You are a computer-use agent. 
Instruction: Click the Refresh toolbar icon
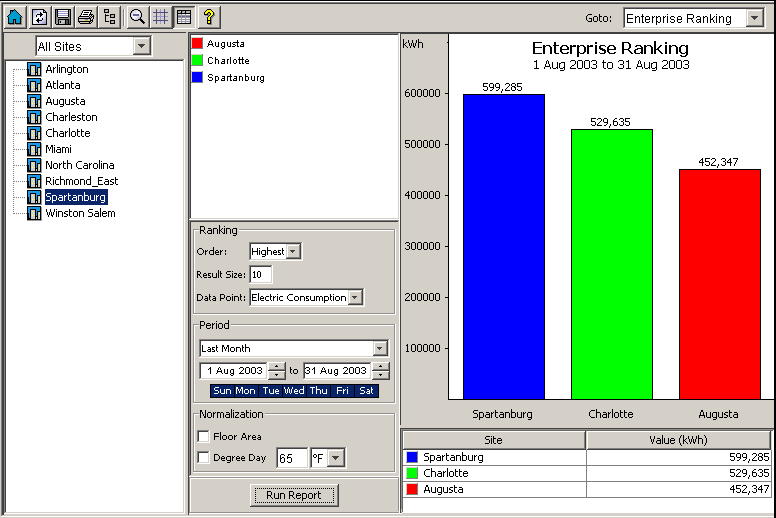(x=39, y=17)
